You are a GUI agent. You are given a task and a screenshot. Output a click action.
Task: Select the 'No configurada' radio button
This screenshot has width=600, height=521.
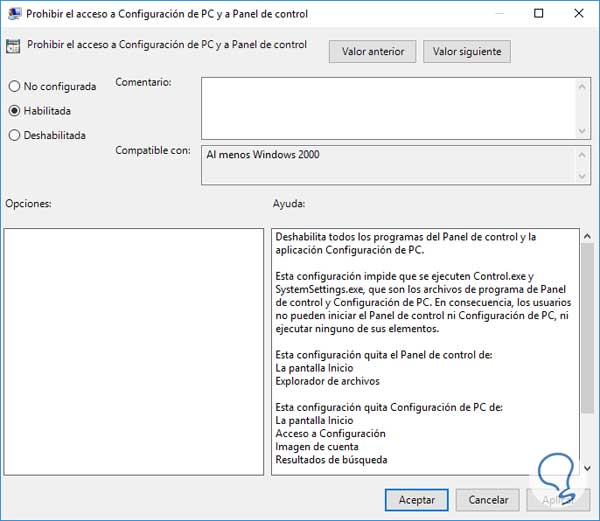(14, 87)
